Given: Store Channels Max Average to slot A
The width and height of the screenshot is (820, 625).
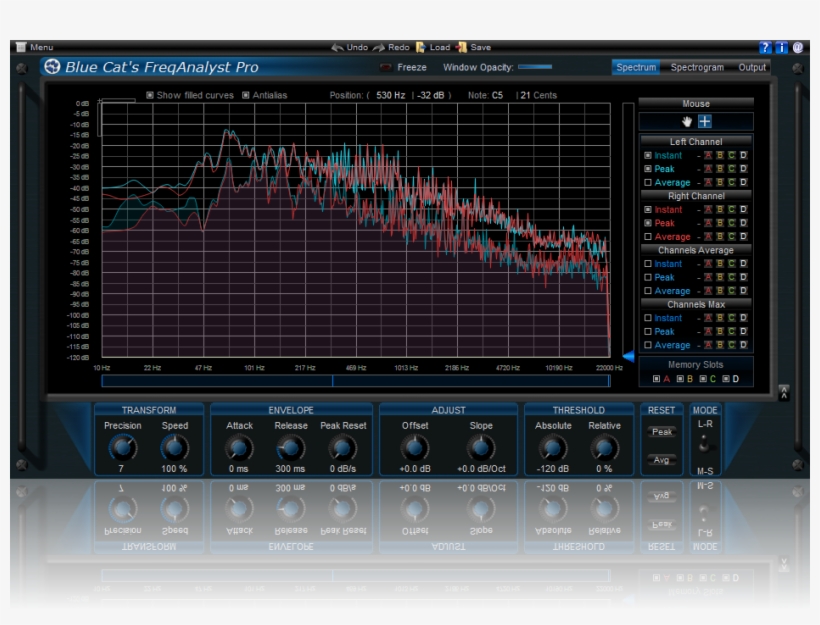Looking at the screenshot, I should click(x=708, y=345).
